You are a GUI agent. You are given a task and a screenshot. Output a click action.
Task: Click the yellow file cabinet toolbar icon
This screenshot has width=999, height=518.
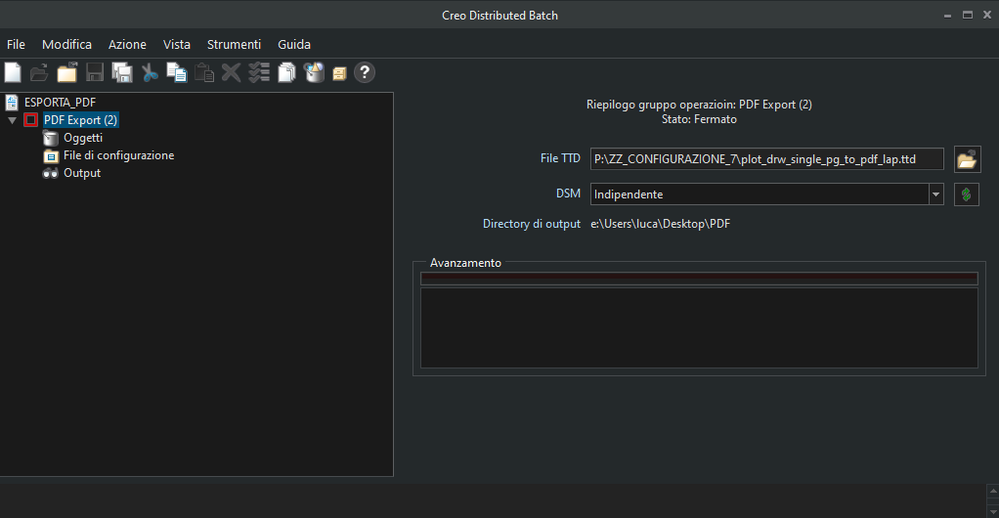pos(339,74)
